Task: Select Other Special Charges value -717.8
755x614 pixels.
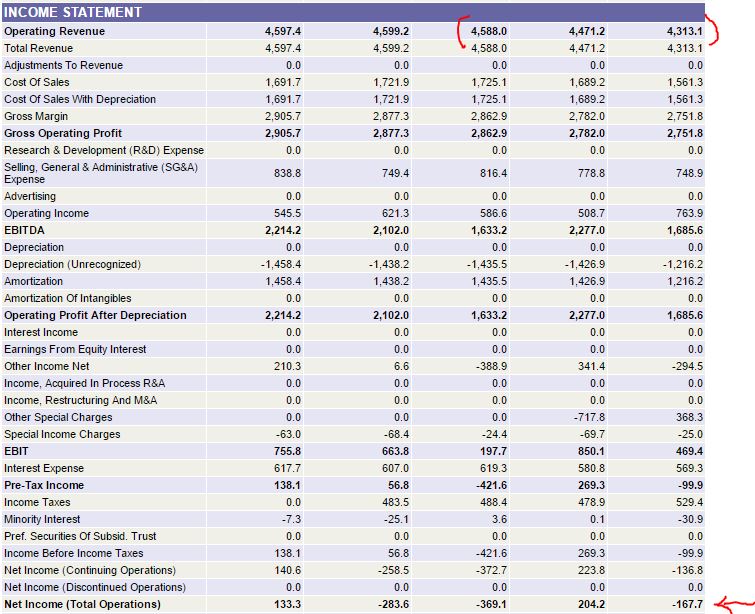Action: (589, 418)
